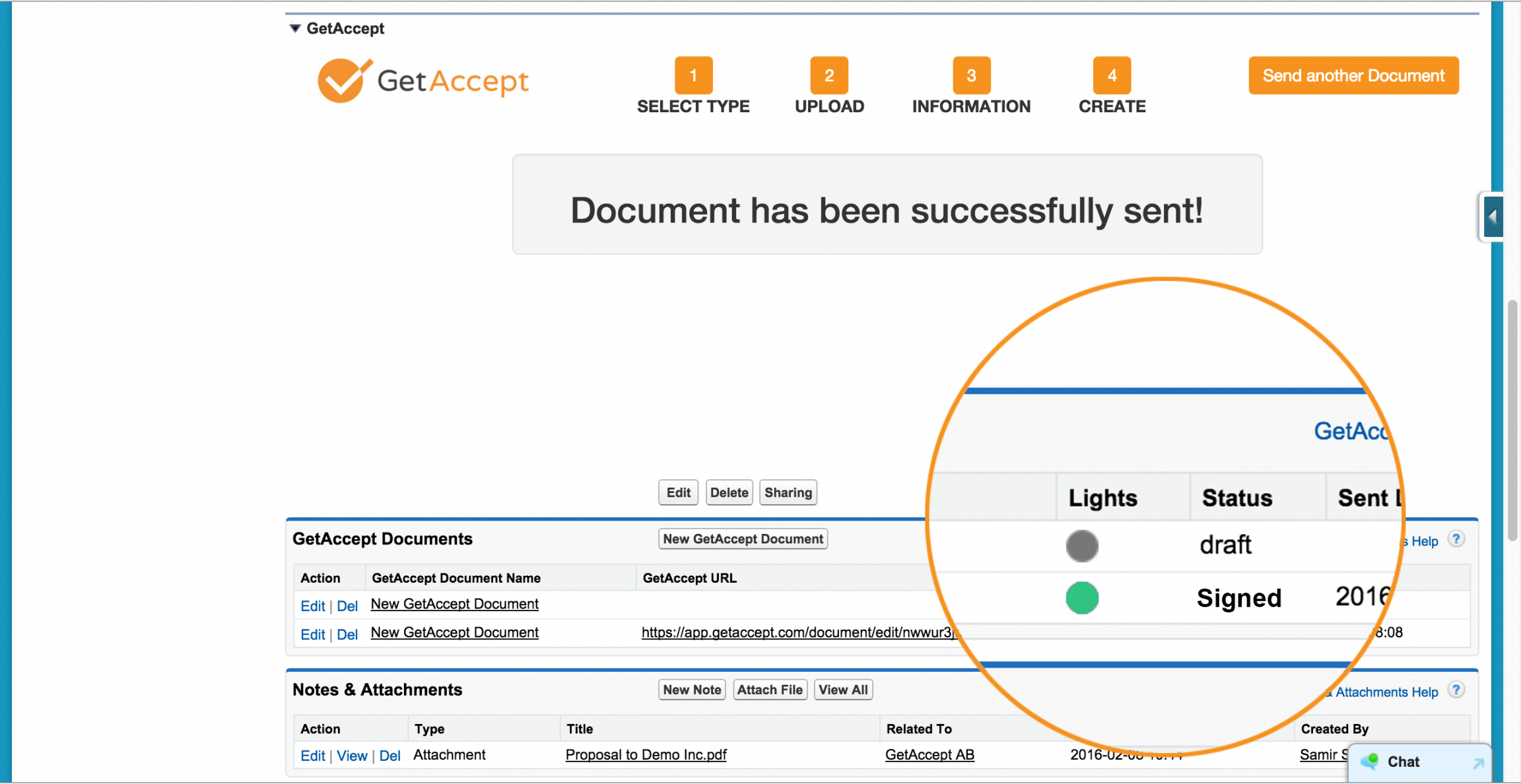Click the Title column header in attachments

tap(580, 729)
